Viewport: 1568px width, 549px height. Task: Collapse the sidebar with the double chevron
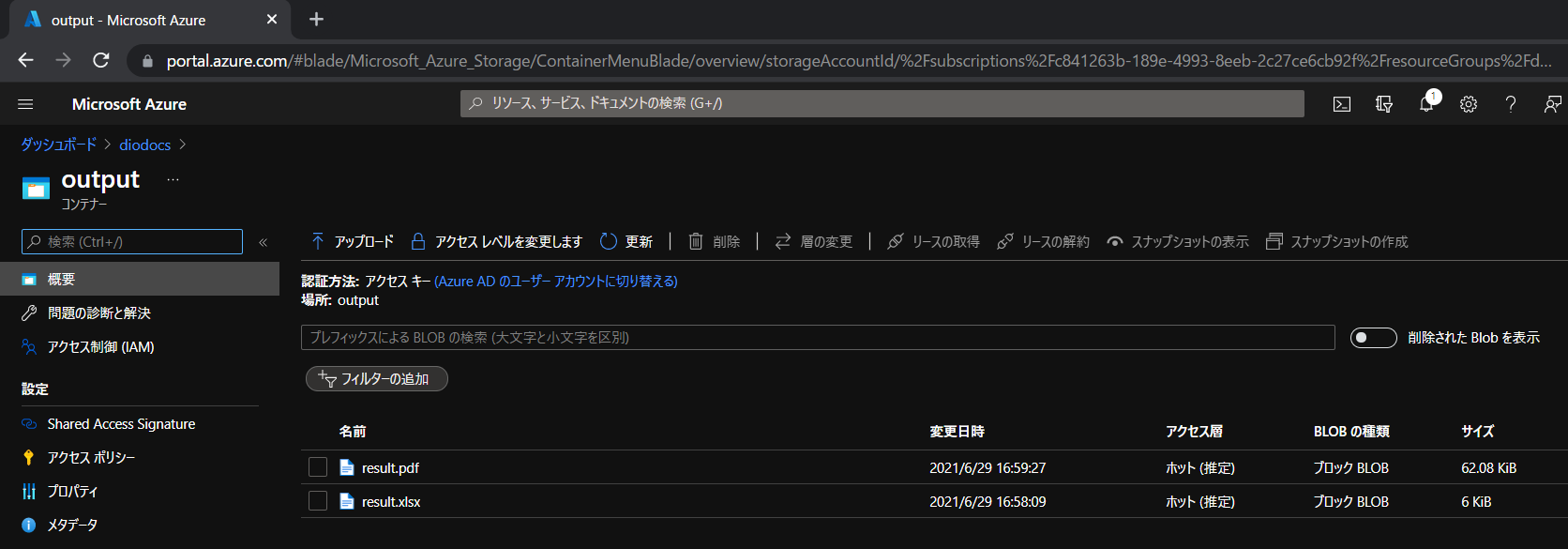(264, 242)
